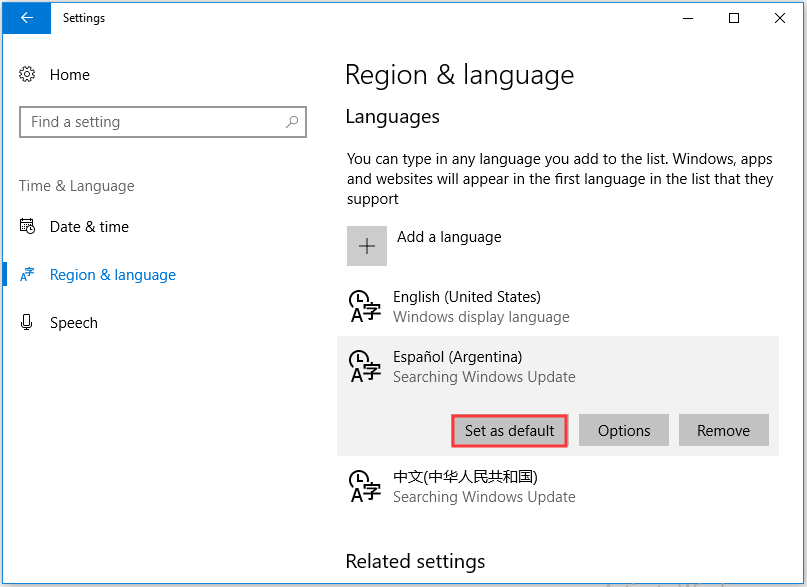807x587 pixels.
Task: Remove the Español (Argentina) language
Action: point(723,431)
